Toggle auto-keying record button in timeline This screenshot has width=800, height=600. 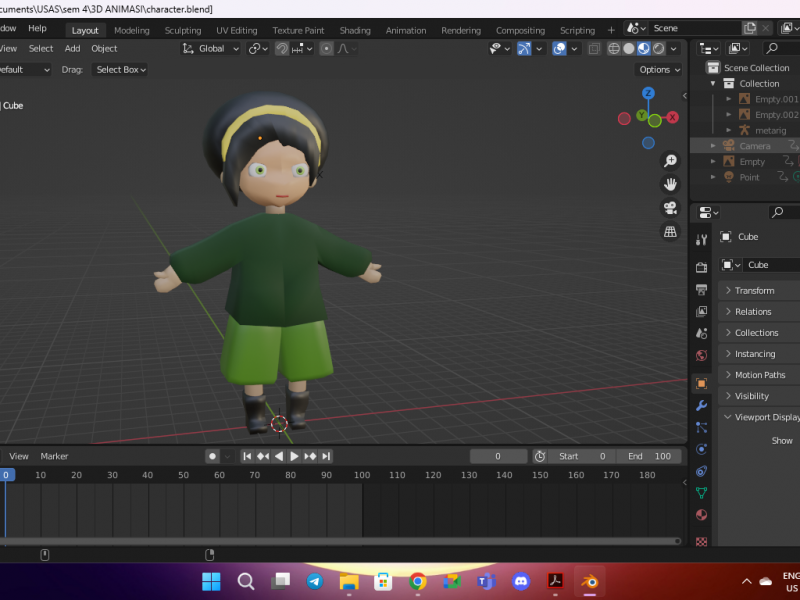coord(212,456)
